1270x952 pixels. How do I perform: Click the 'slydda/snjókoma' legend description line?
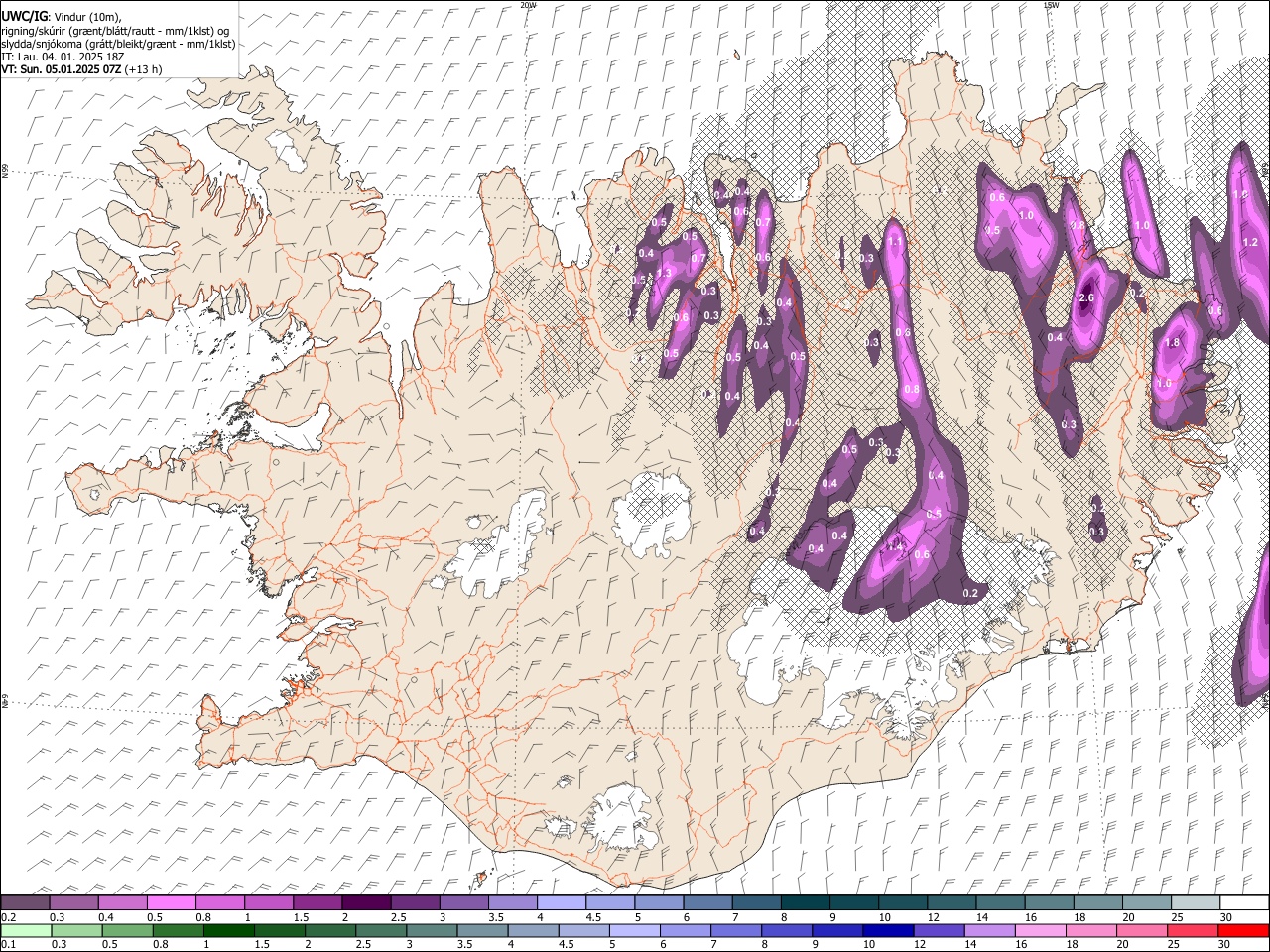(118, 44)
